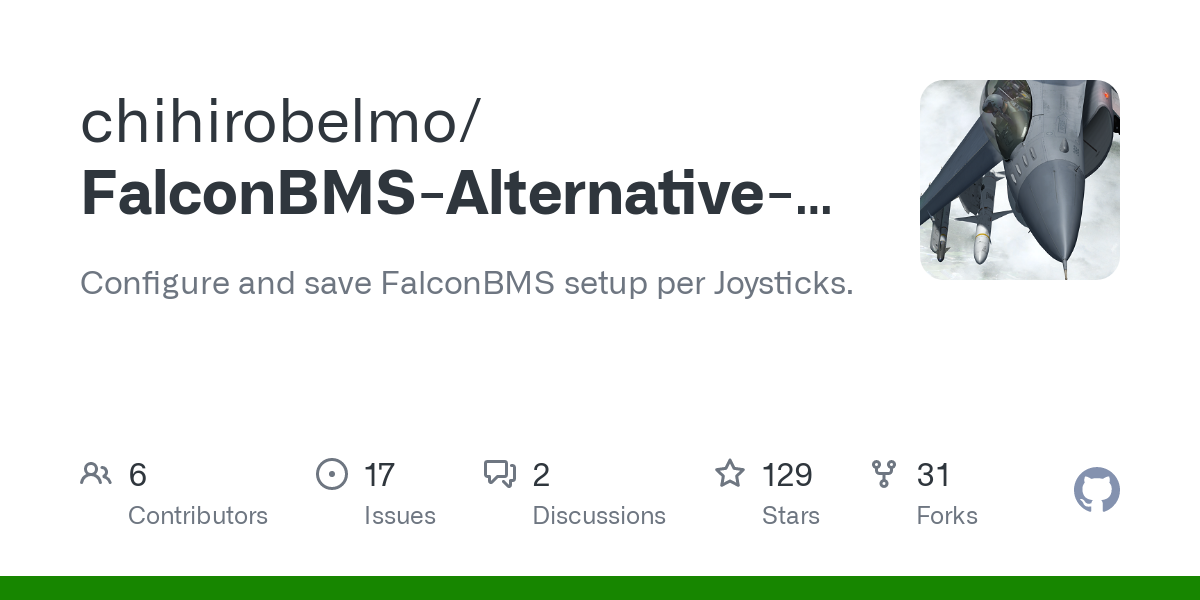Click the Contributors people icon
The width and height of the screenshot is (1200, 600).
tap(96, 474)
